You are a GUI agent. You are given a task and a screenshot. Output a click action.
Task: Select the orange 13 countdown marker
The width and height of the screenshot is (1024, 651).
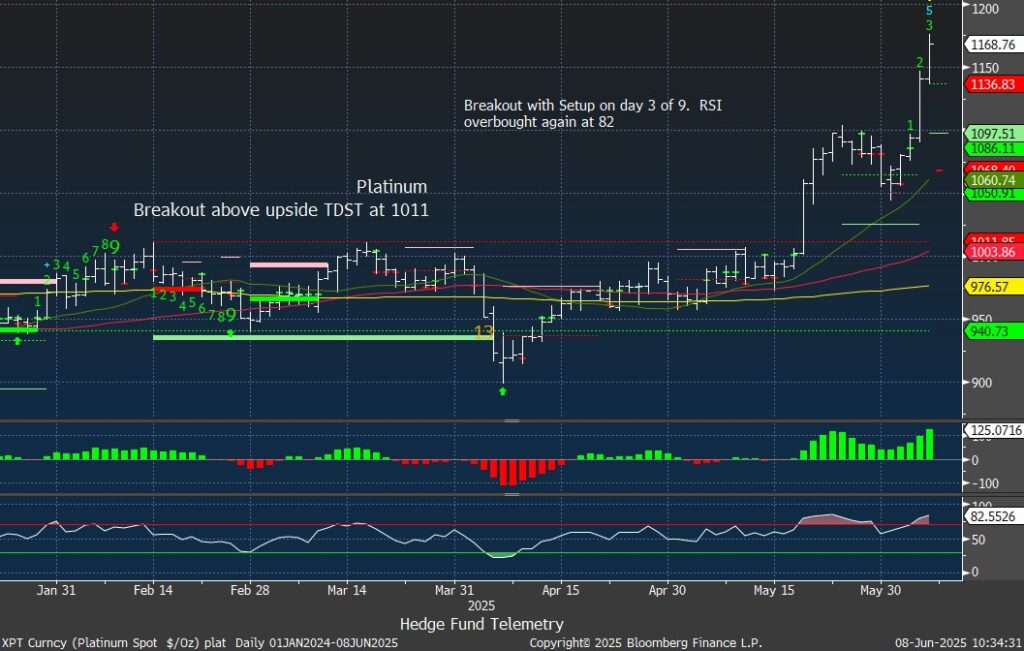[x=484, y=331]
